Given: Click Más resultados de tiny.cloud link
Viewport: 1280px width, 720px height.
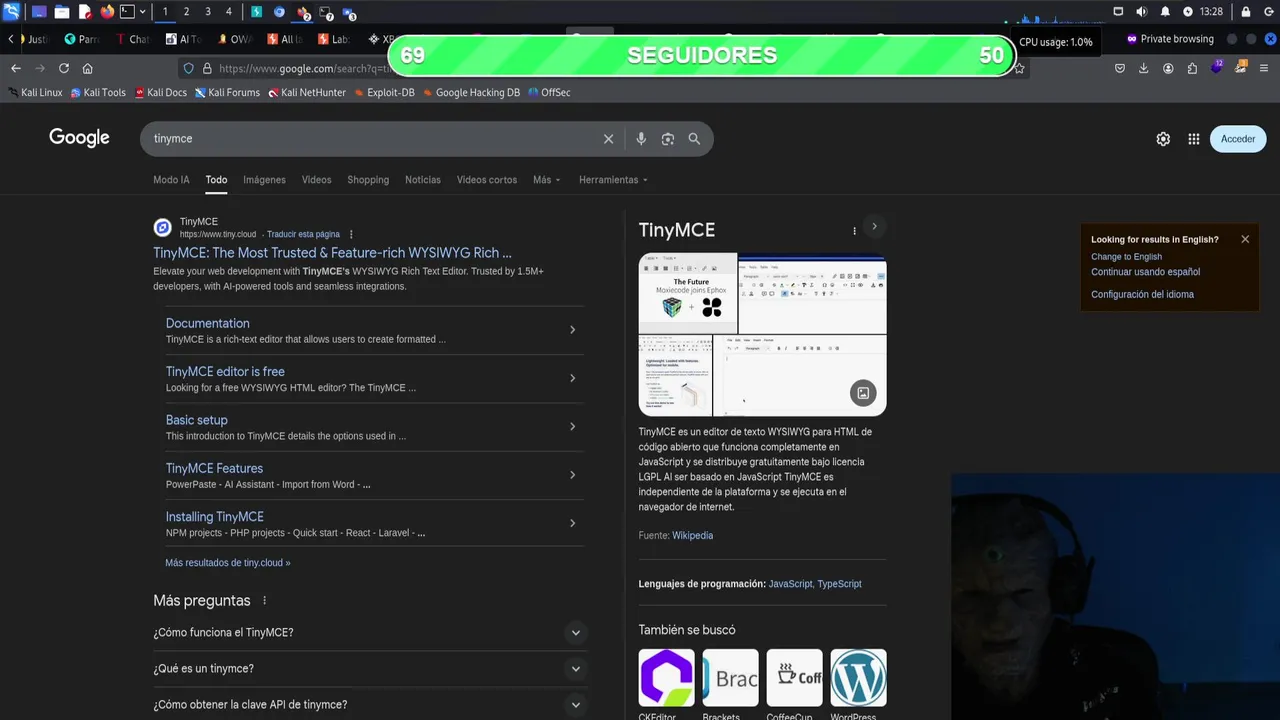Looking at the screenshot, I should coord(228,563).
